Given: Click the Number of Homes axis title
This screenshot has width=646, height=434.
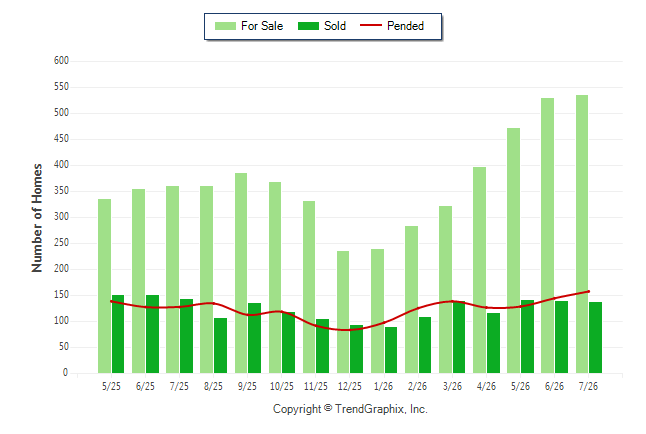Looking at the screenshot, I should pyautogui.click(x=37, y=218).
